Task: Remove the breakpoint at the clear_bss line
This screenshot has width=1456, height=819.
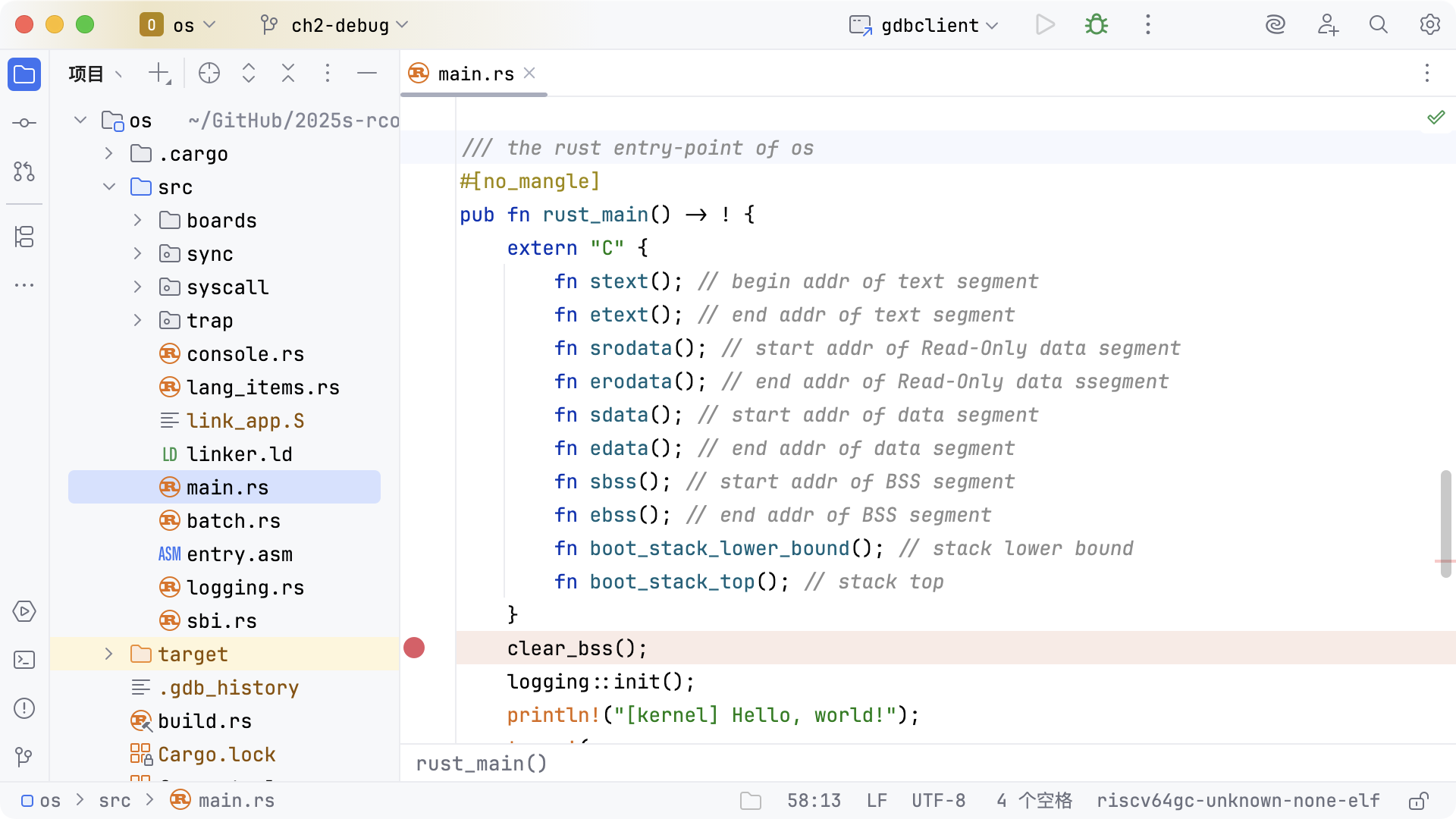Action: pyautogui.click(x=414, y=648)
